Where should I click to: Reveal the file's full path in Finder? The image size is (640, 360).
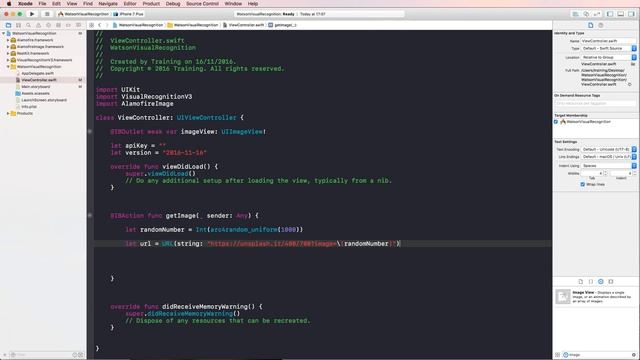click(x=630, y=84)
